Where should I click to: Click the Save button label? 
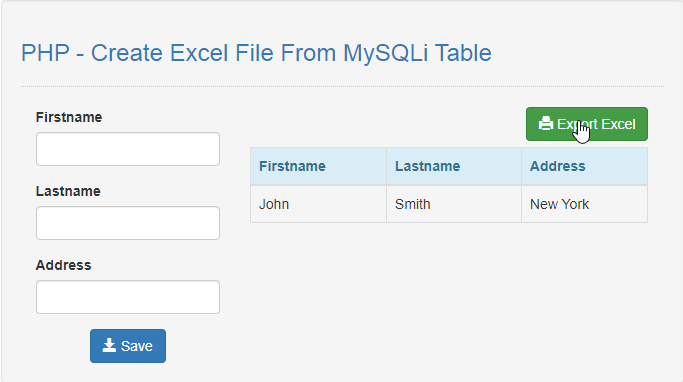137,346
